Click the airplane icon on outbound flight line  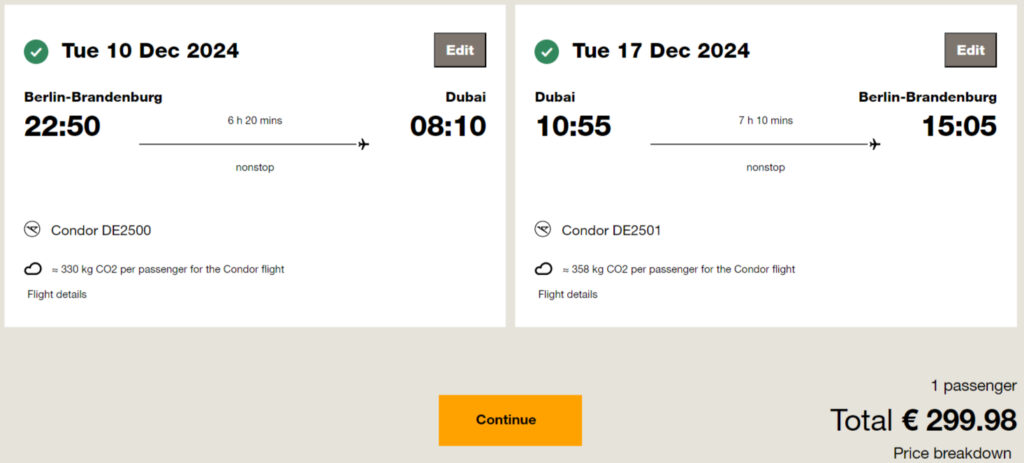coord(363,145)
